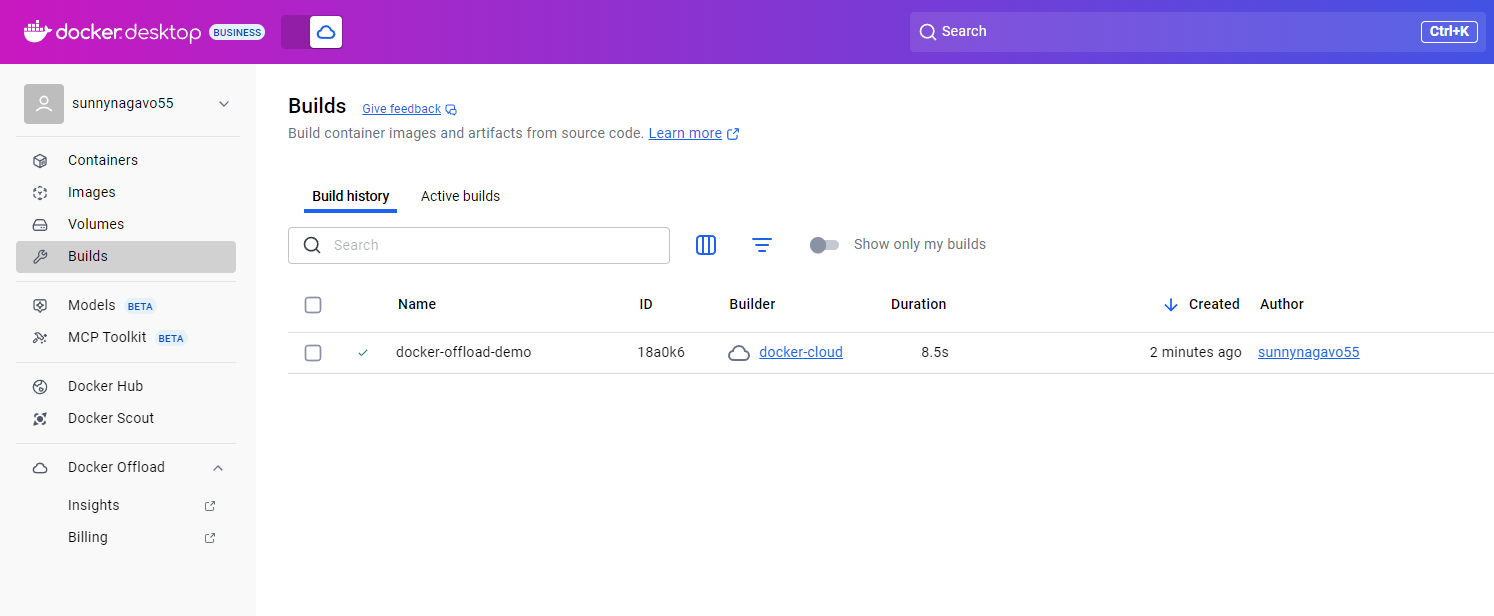Enable the Show only my builds toggle

[x=824, y=244]
